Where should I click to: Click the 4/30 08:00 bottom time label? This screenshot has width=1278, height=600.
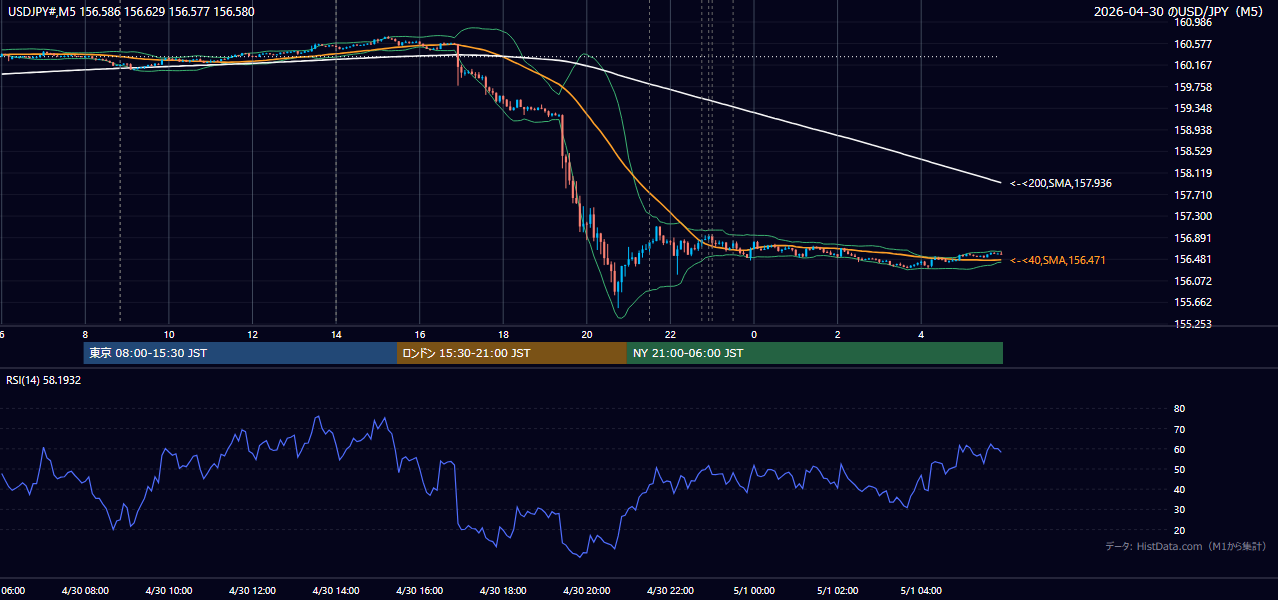(x=84, y=591)
